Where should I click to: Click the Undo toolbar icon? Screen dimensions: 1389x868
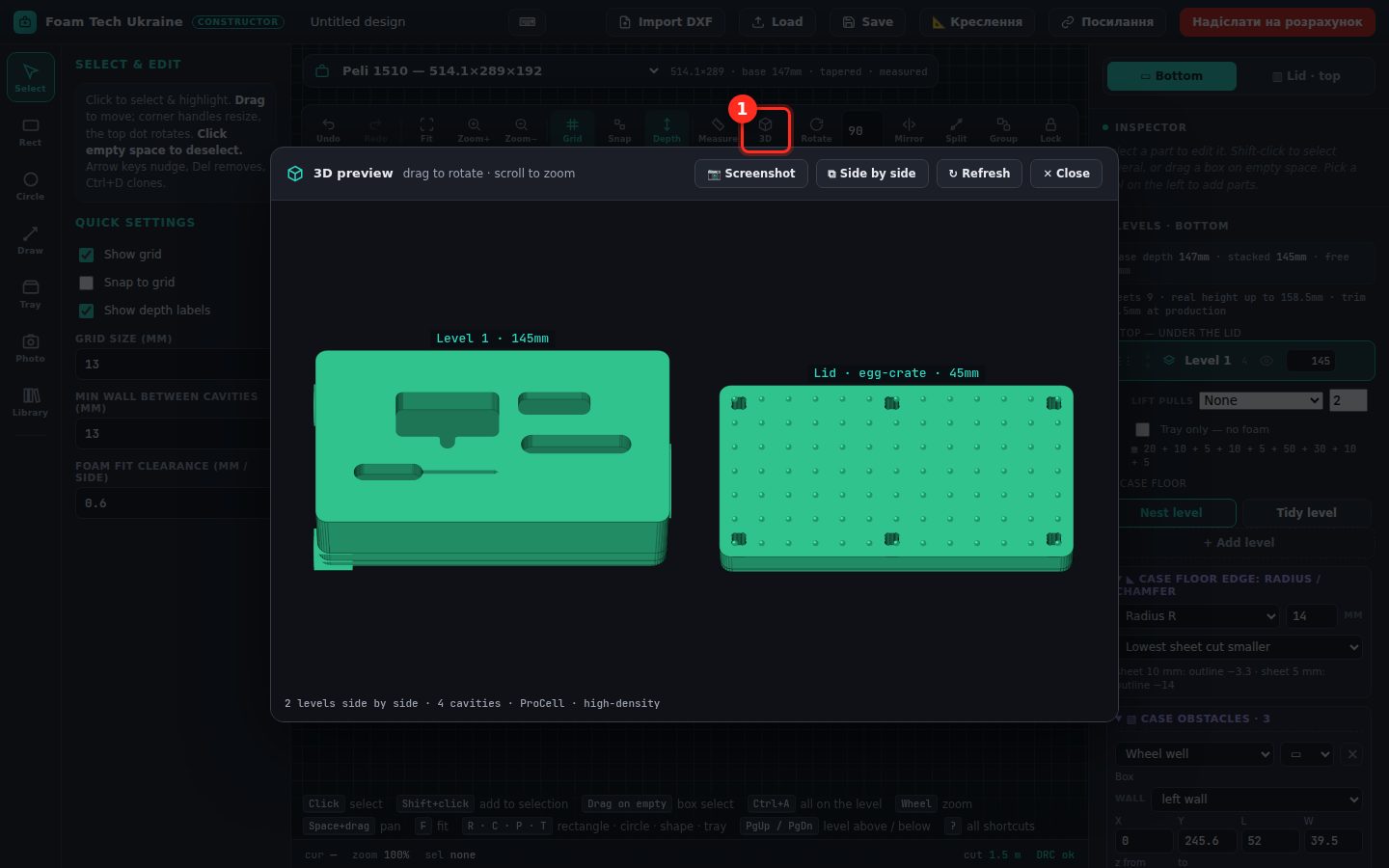pos(328,129)
